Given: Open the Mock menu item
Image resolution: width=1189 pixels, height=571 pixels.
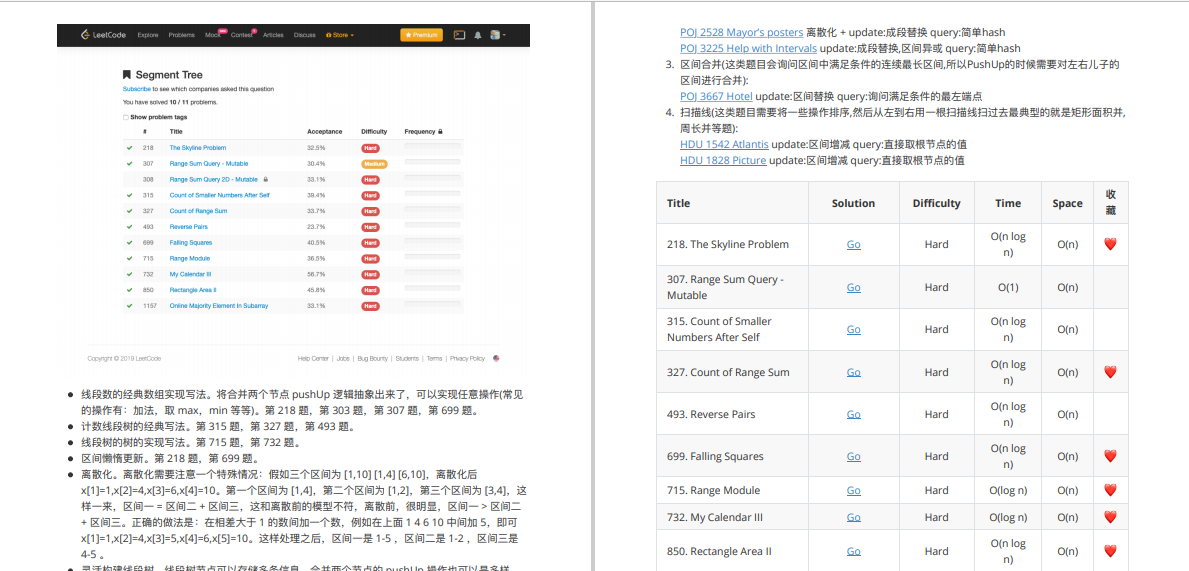Looking at the screenshot, I should click(212, 35).
